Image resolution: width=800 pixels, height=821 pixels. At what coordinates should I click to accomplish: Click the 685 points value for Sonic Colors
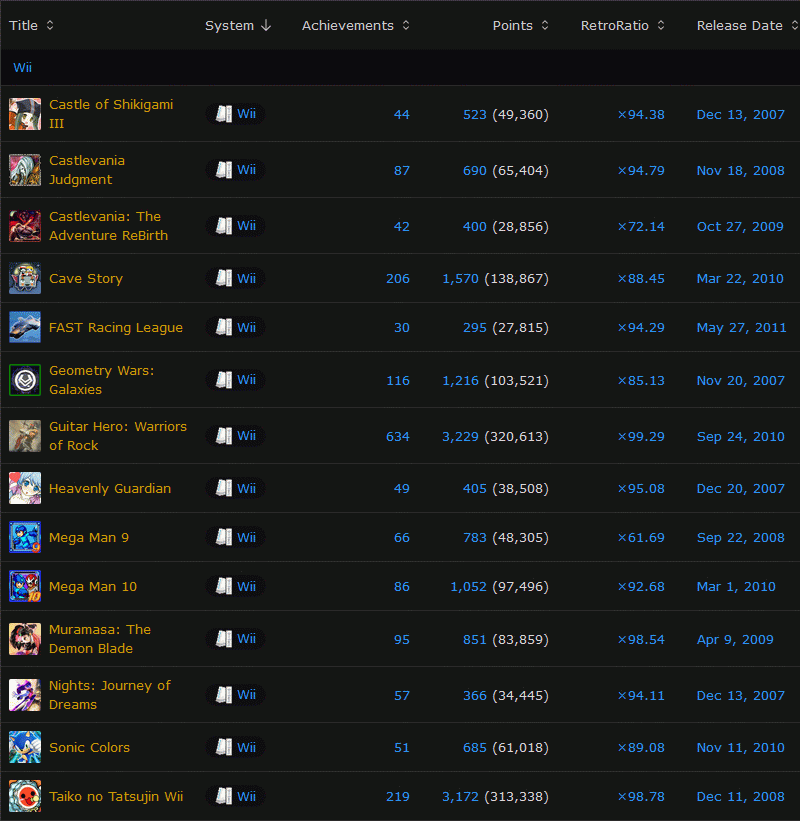[474, 748]
